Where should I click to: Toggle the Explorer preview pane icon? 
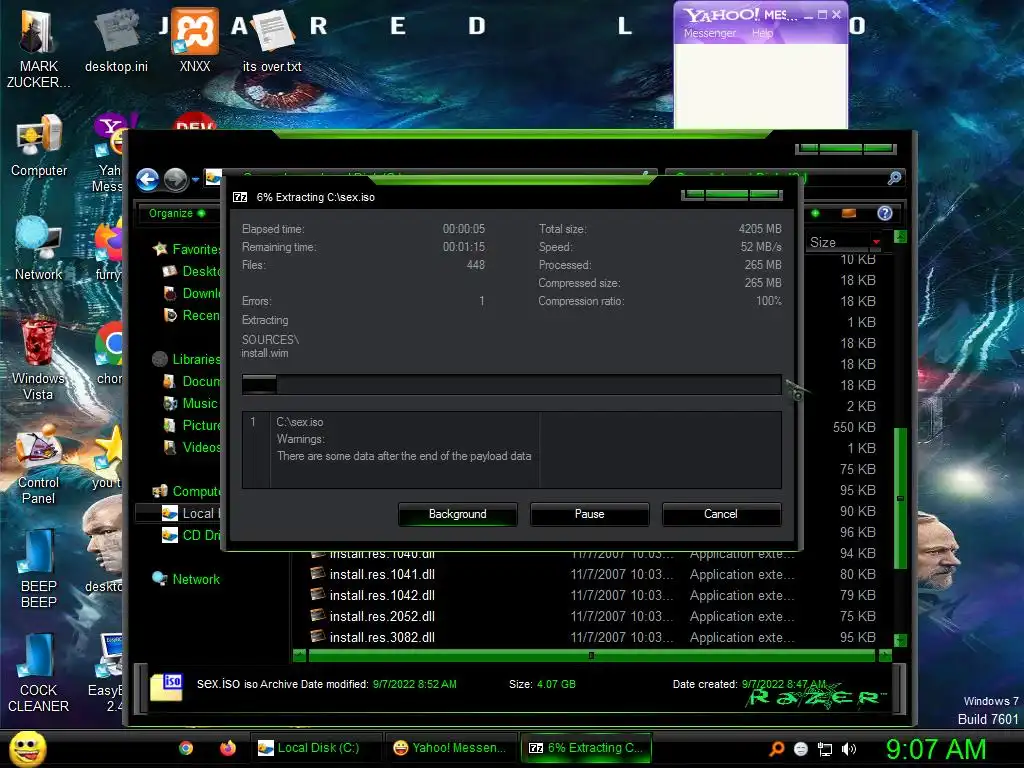click(848, 214)
